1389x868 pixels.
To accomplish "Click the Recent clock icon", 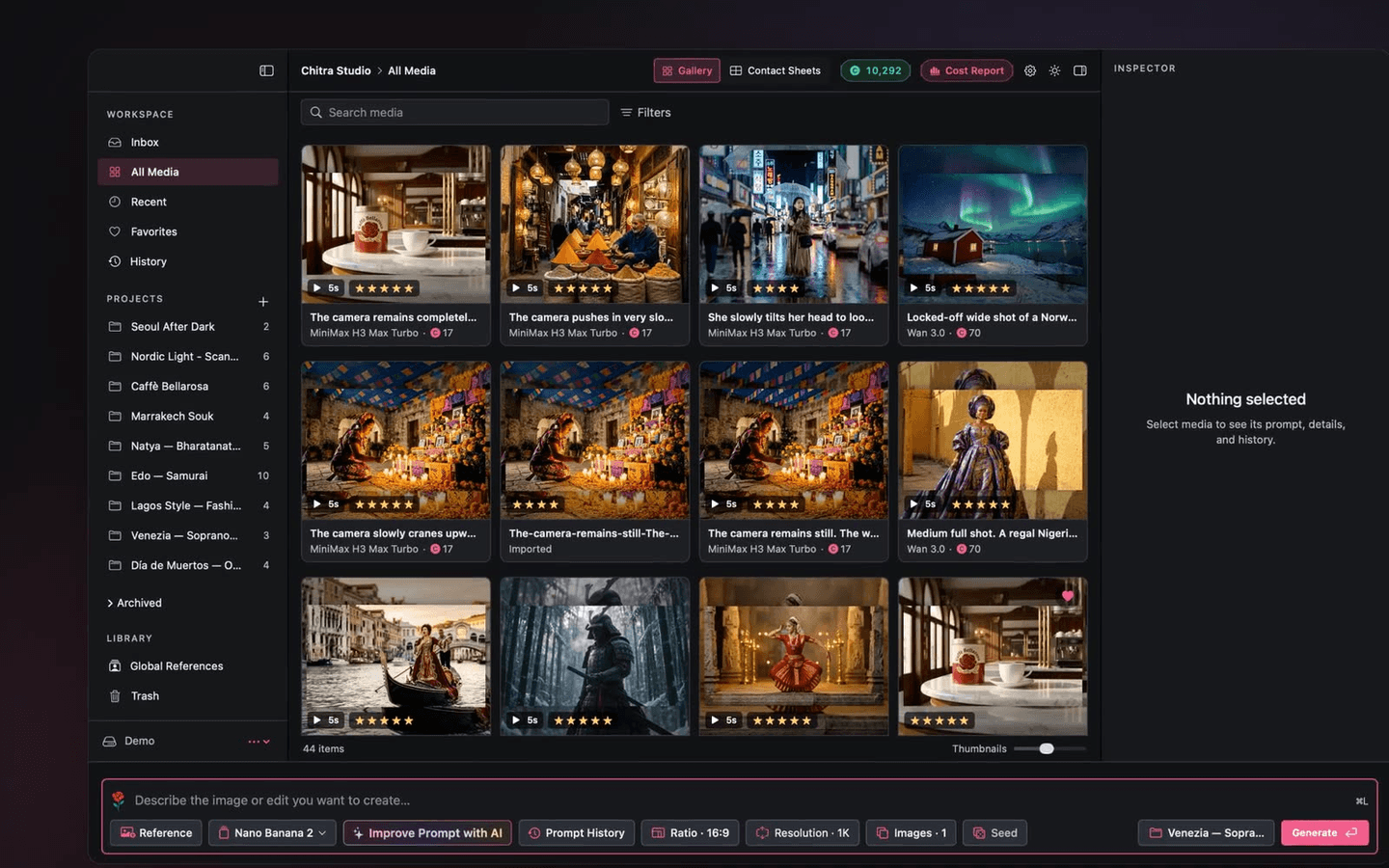I will tap(115, 203).
